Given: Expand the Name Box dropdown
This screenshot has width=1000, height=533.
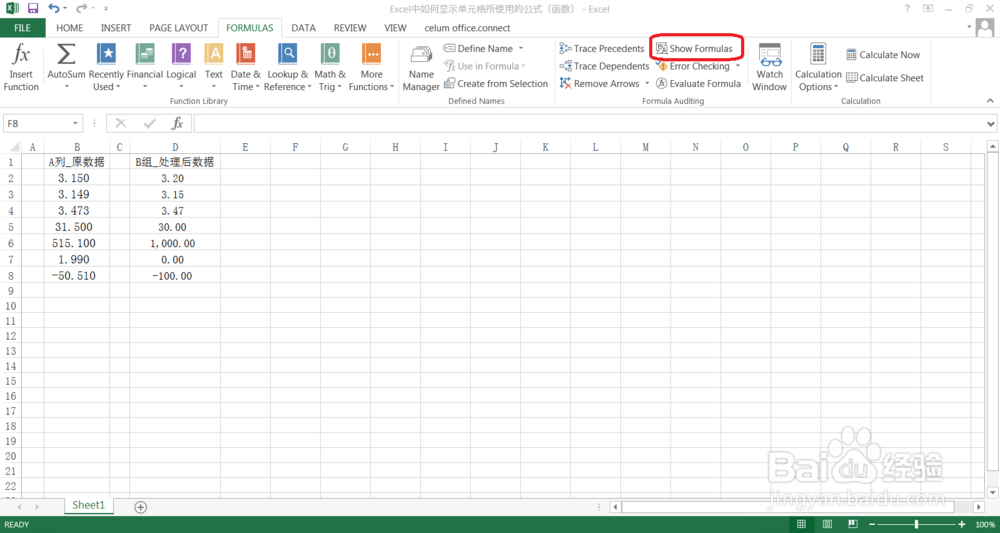Looking at the screenshot, I should (x=76, y=123).
